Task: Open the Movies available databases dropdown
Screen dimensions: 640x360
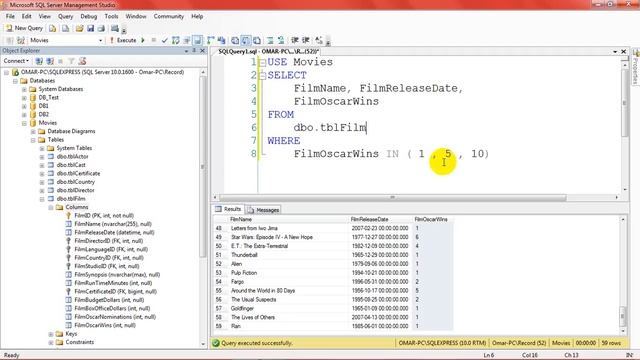Action: pos(100,40)
